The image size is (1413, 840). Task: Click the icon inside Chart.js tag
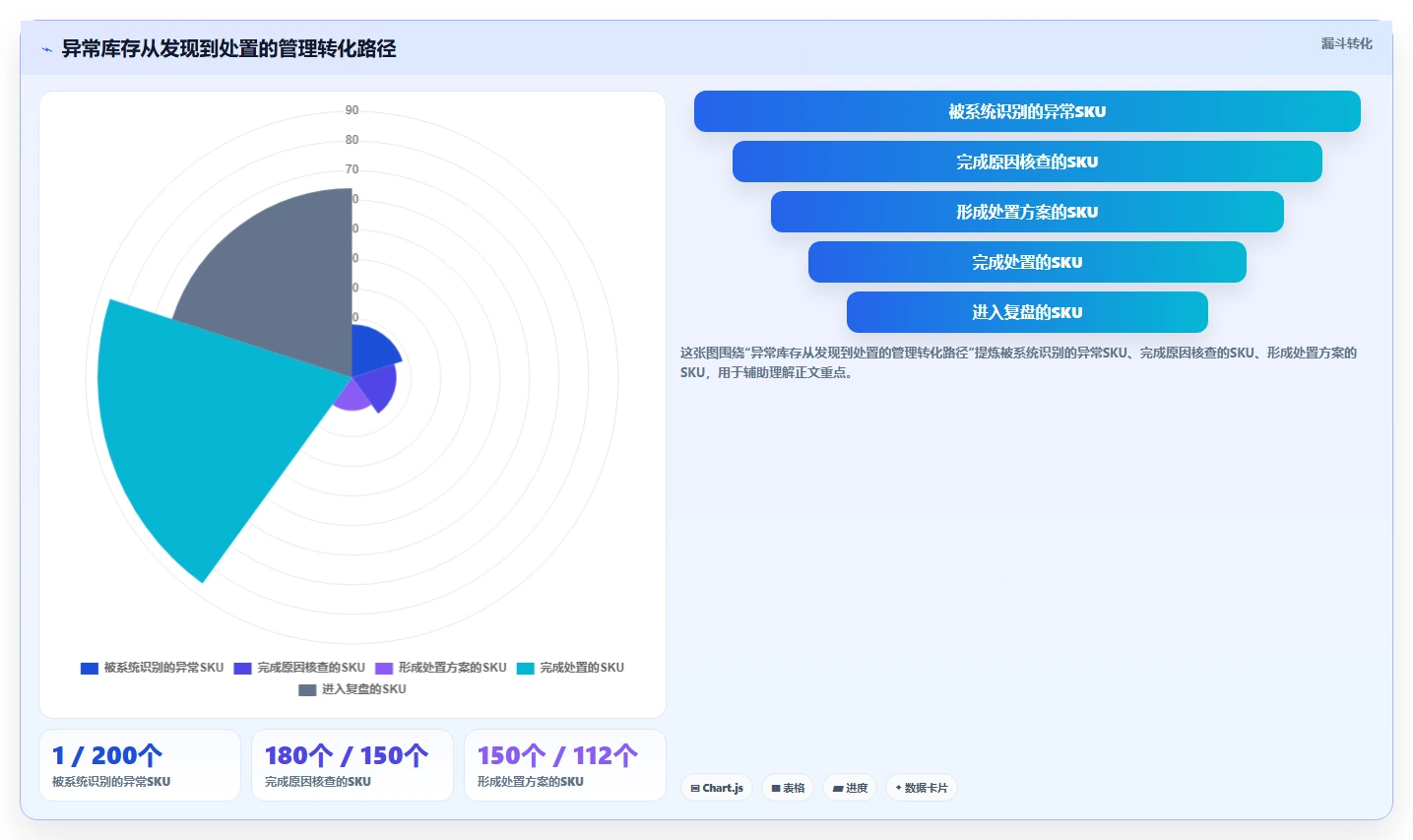pos(695,789)
